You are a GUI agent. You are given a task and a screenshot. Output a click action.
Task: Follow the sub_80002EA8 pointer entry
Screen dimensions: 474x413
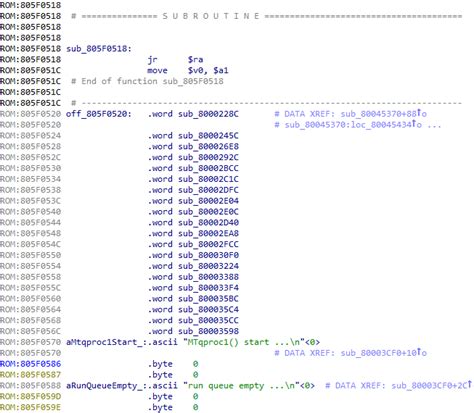pyautogui.click(x=208, y=234)
